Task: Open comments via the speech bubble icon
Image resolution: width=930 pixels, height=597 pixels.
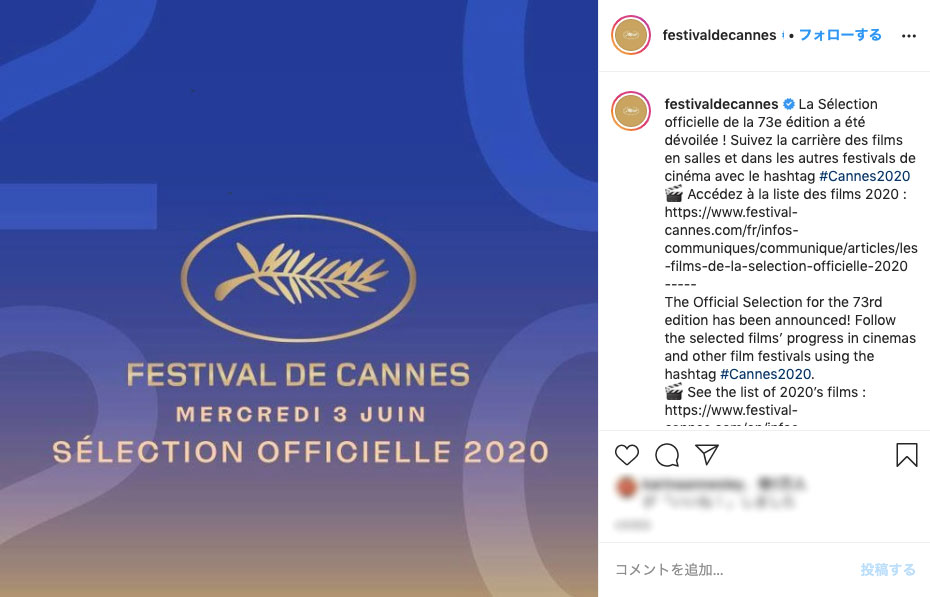Action: [x=667, y=455]
